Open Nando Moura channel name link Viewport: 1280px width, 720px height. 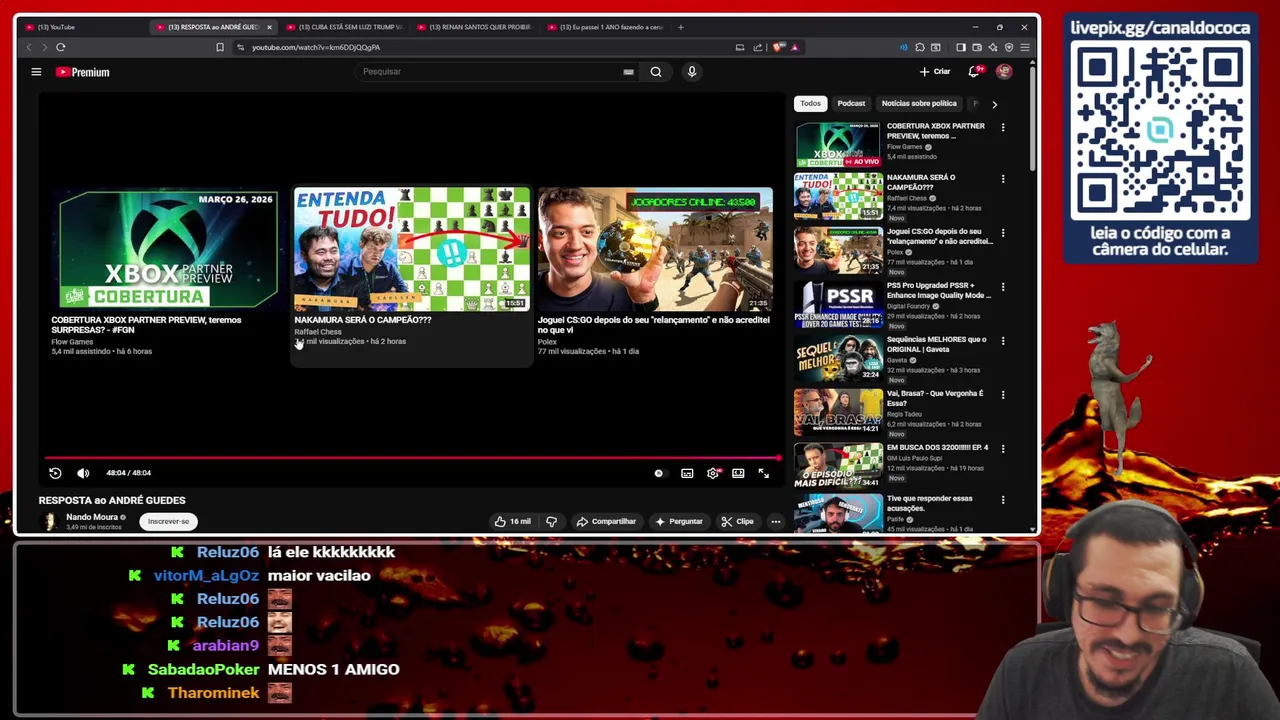(x=92, y=517)
